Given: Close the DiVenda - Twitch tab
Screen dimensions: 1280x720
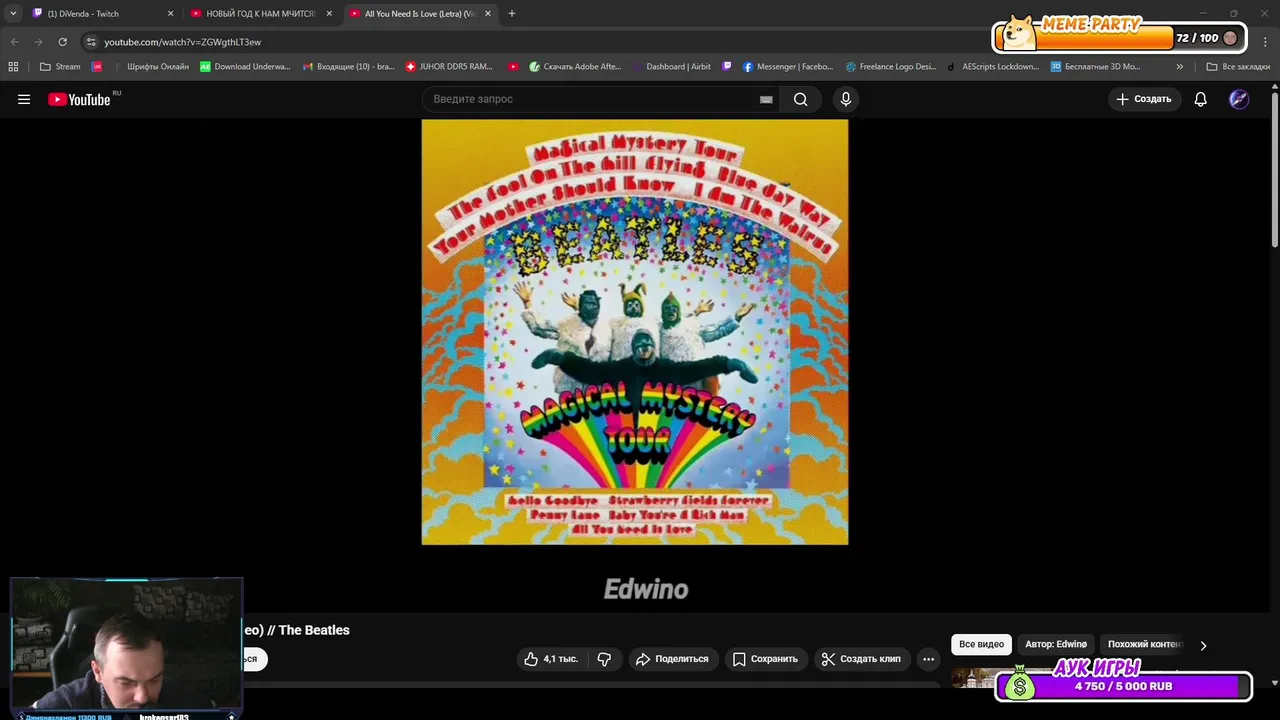Looking at the screenshot, I should click(x=170, y=14).
